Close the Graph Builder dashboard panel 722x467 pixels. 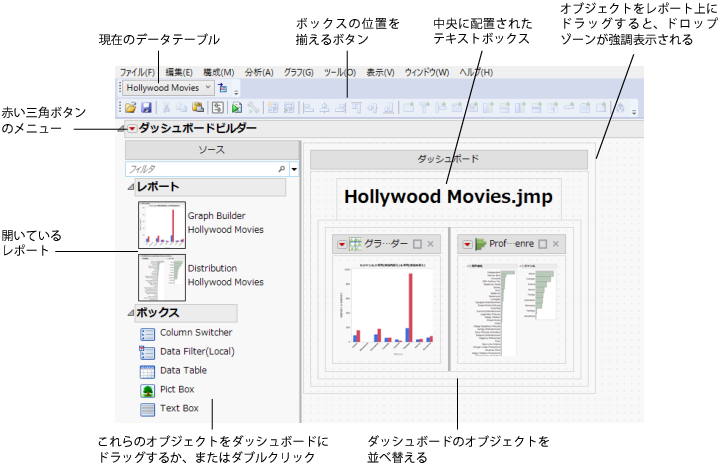(x=431, y=244)
